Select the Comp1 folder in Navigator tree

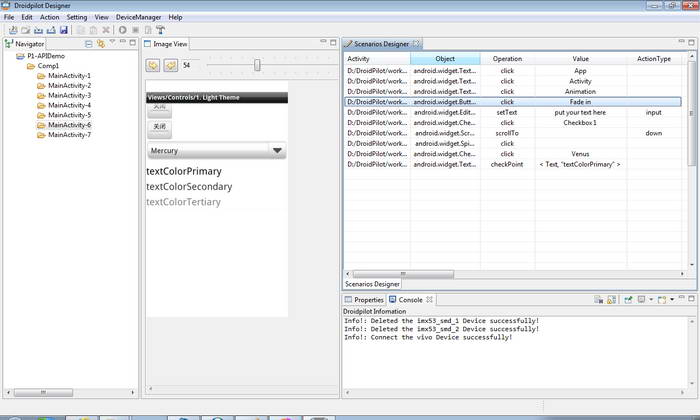coord(48,66)
